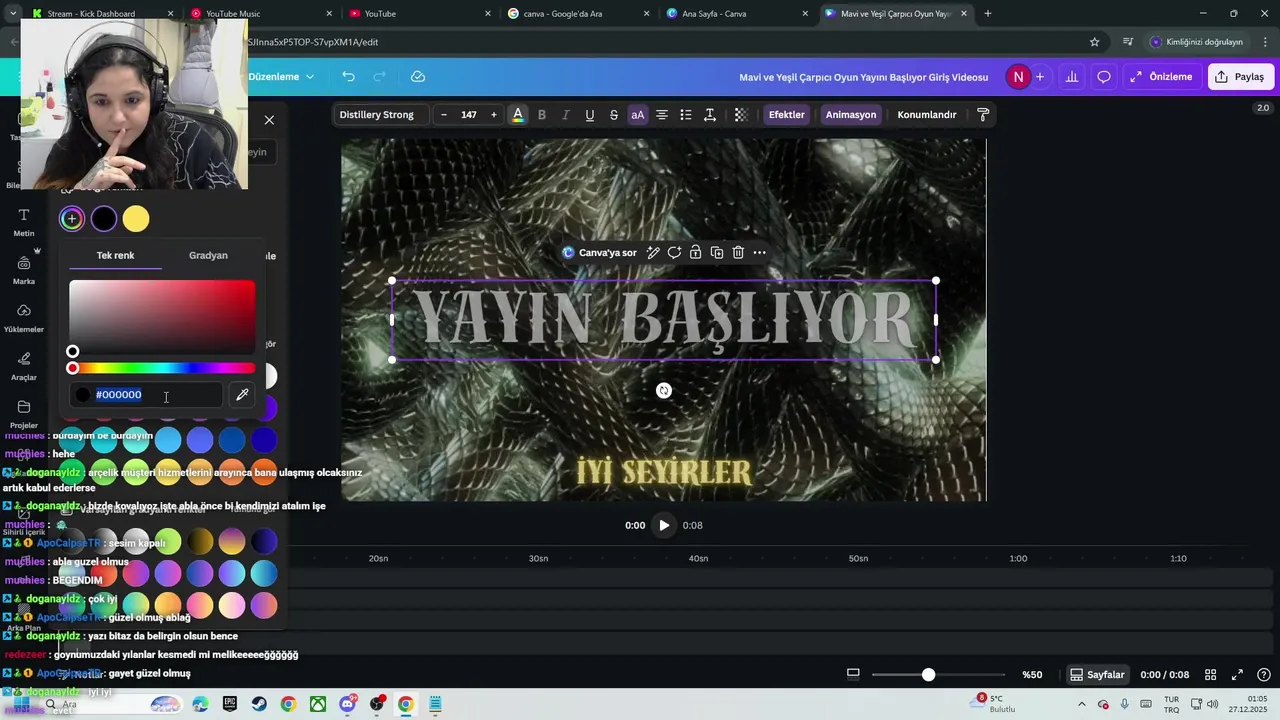1280x720 pixels.
Task: Select the black document color swatch
Action: point(104,219)
